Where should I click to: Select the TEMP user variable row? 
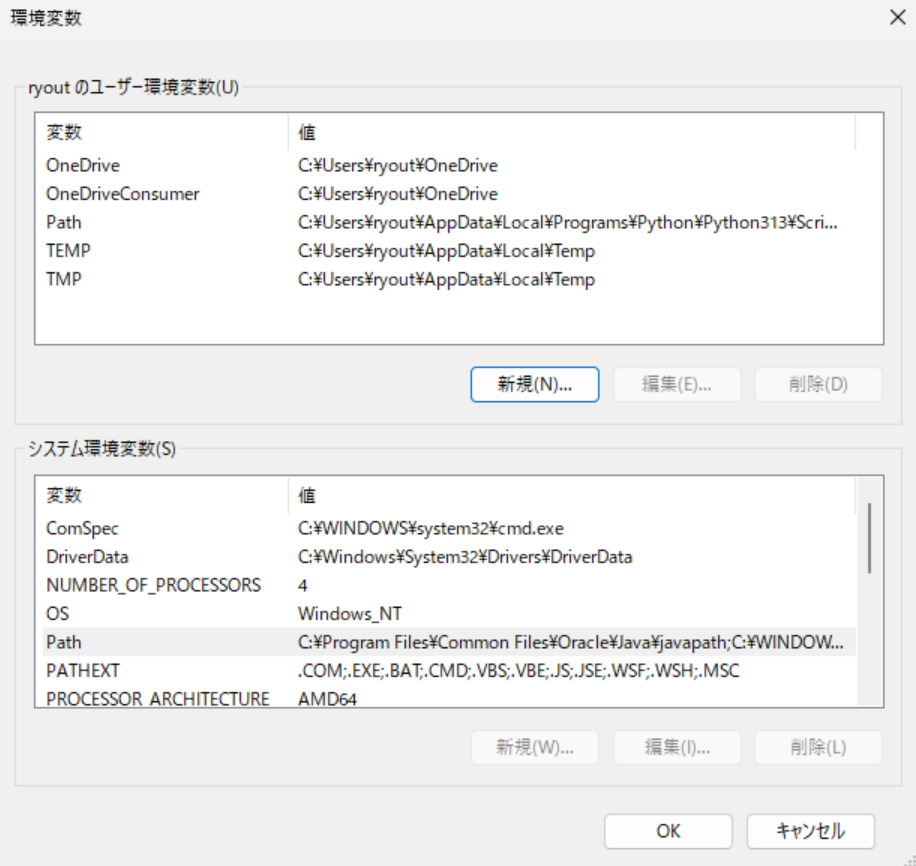pos(69,251)
